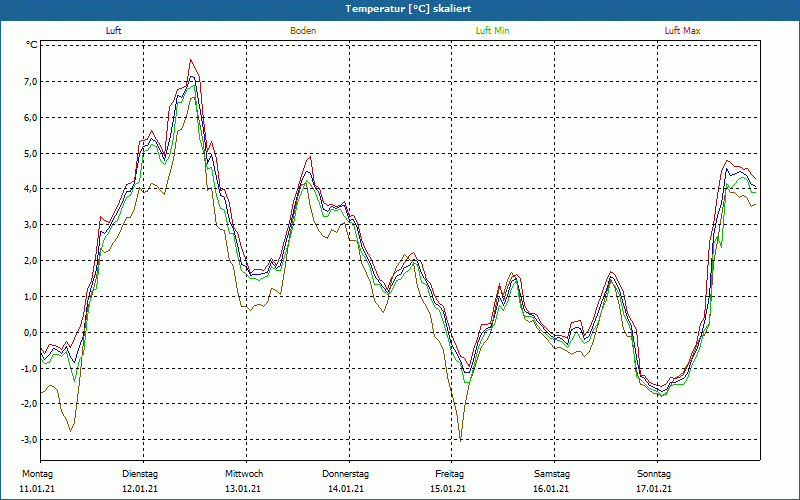Viewport: 800px width, 500px height.
Task: Click the '2,0' y-axis value
Action: tap(30, 261)
